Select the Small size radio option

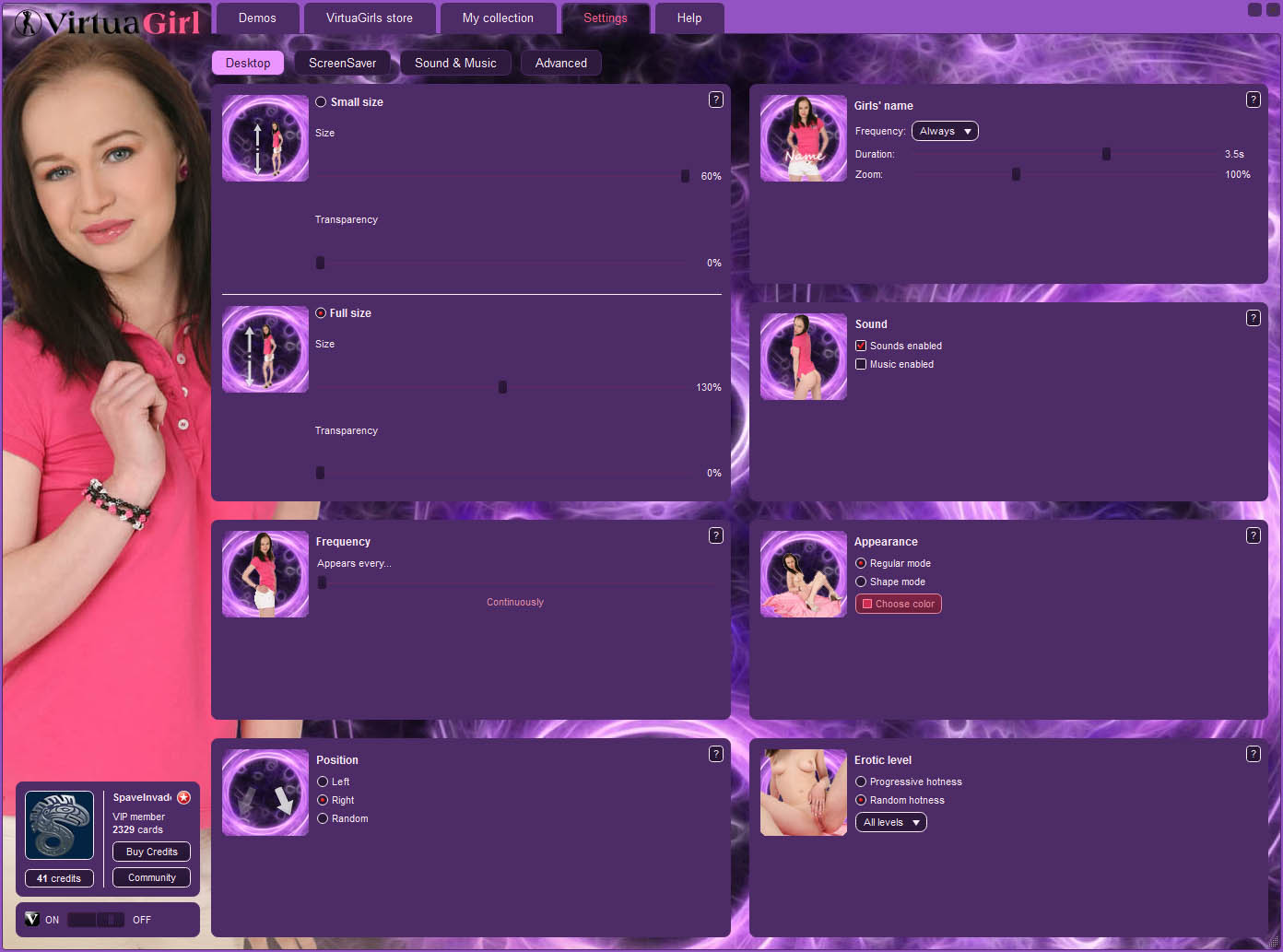pyautogui.click(x=321, y=102)
